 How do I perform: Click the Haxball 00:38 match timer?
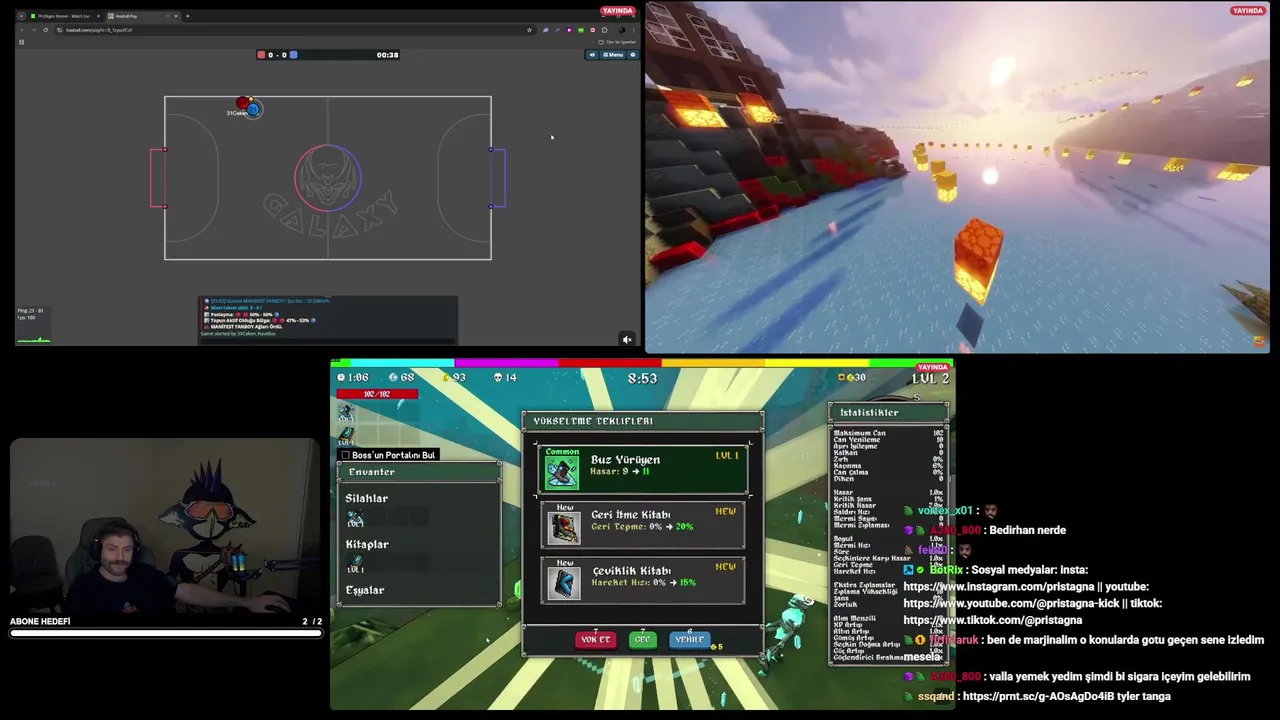click(x=388, y=55)
